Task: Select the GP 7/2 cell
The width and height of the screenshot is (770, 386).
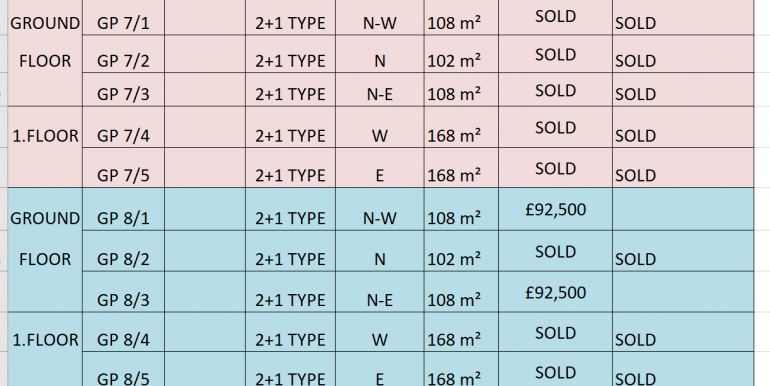Action: coord(123,54)
